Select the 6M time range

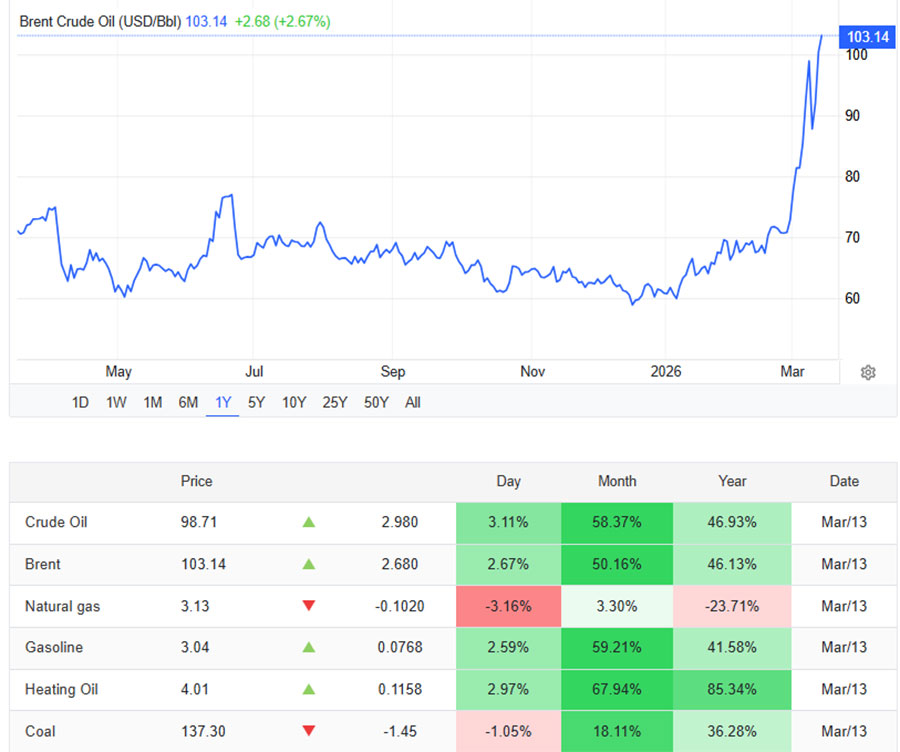188,402
